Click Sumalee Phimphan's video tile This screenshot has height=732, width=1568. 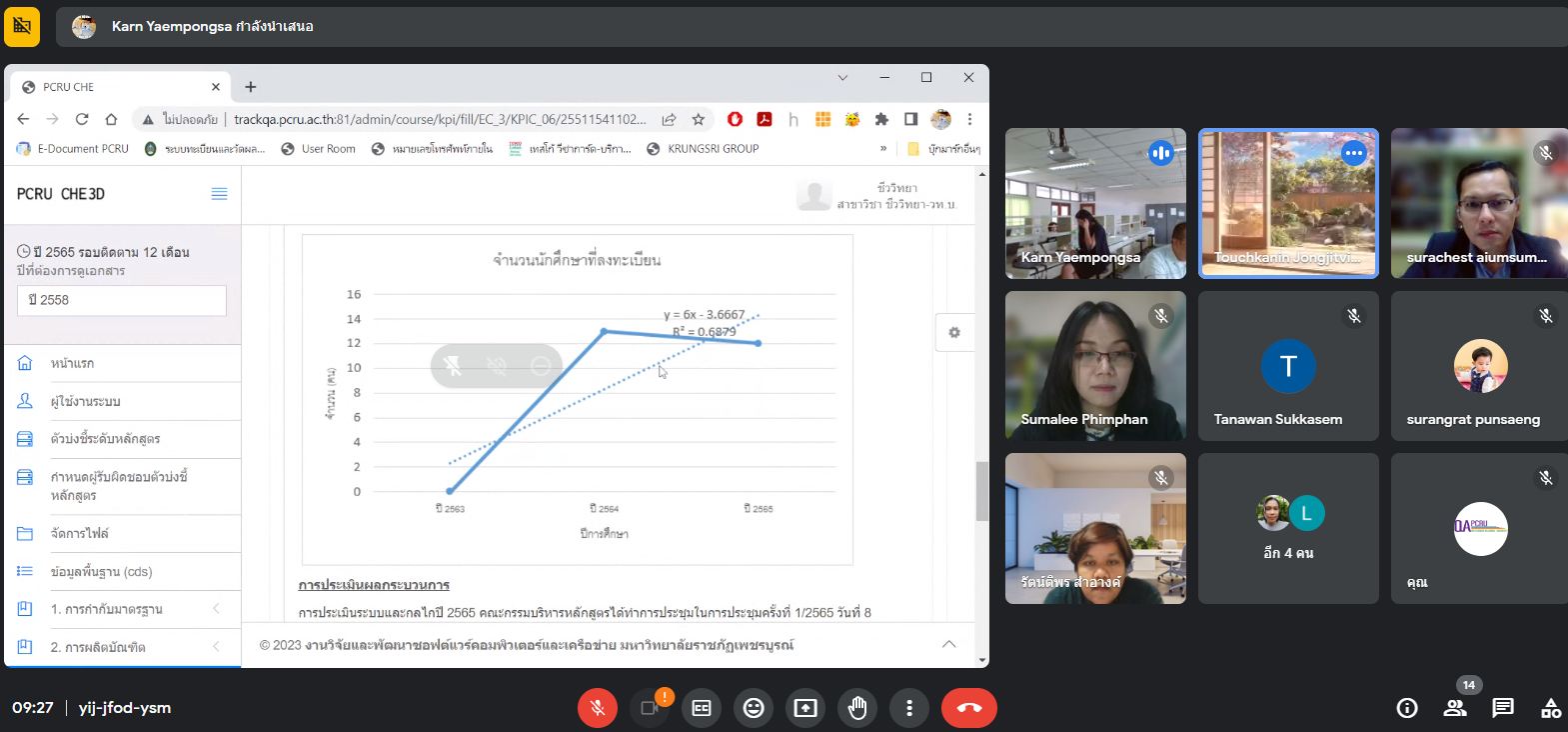point(1095,366)
